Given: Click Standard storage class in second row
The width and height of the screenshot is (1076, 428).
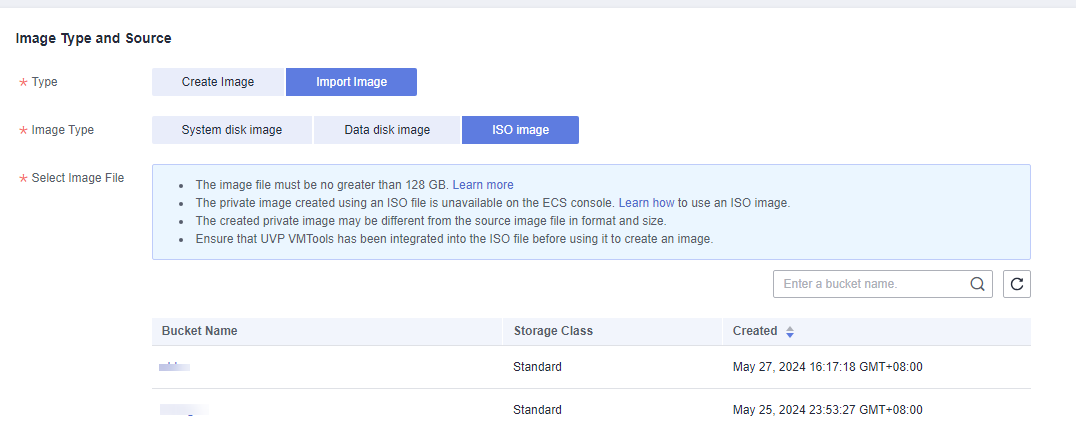Looking at the screenshot, I should pos(537,410).
